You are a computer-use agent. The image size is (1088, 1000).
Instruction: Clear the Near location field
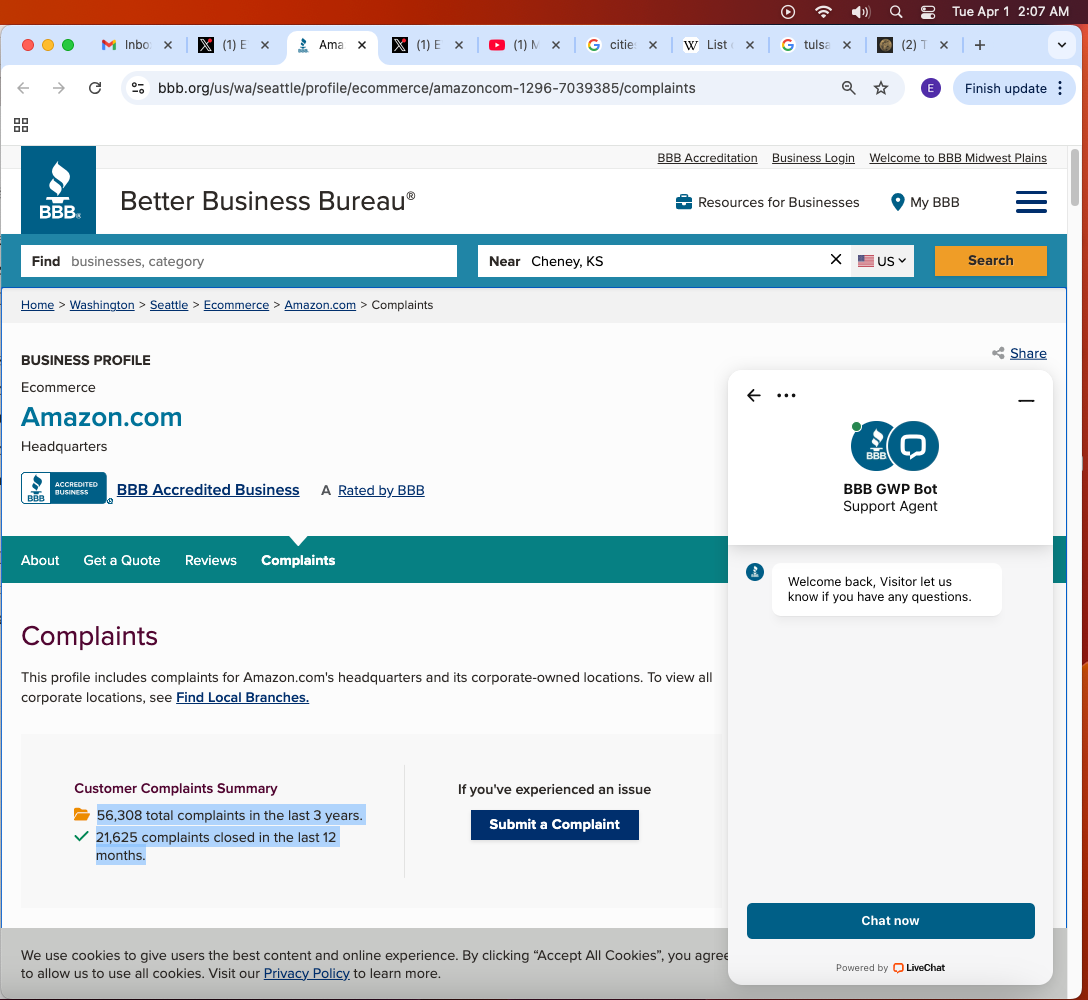835,260
